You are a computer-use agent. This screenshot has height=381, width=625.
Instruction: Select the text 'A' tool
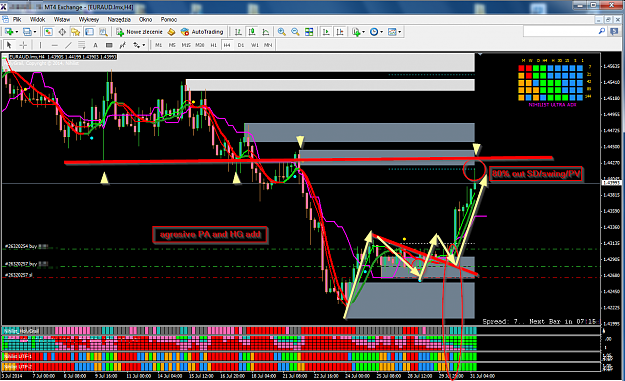[95, 45]
